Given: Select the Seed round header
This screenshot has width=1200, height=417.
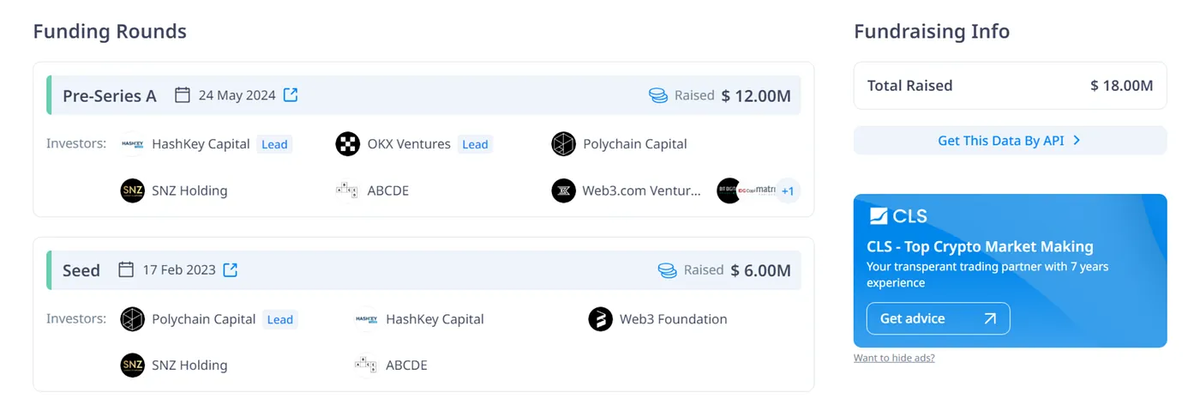Looking at the screenshot, I should (x=82, y=270).
